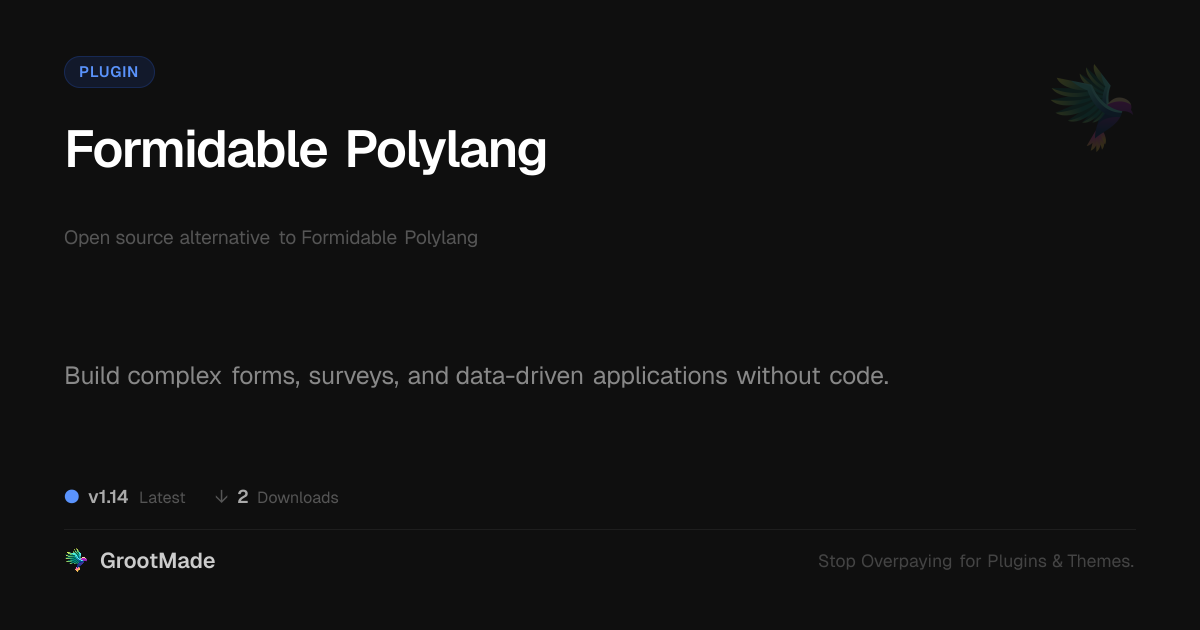Image resolution: width=1200 pixels, height=630 pixels.
Task: Click the Downloads label
Action: 298,498
